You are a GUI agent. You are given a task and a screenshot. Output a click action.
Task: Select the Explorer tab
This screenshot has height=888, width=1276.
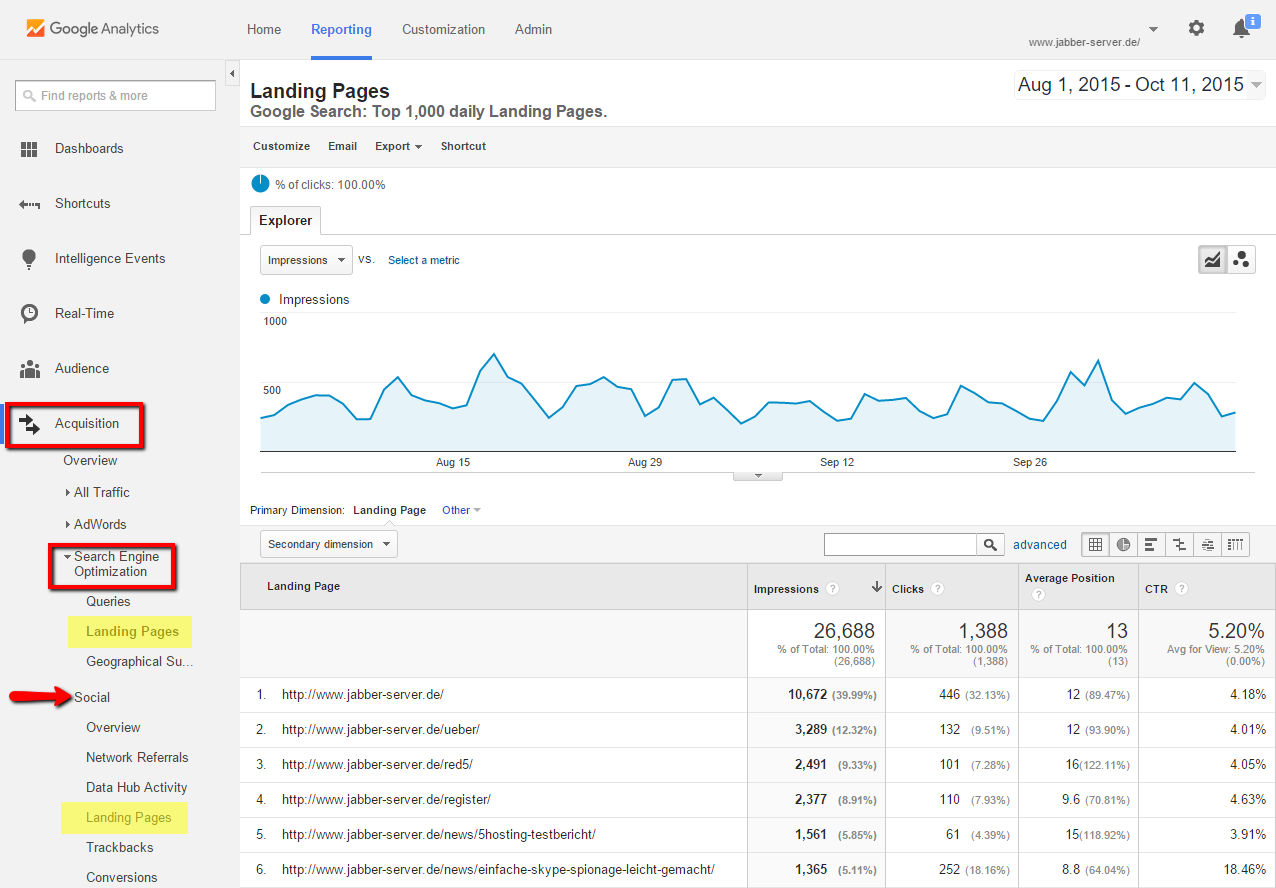[x=286, y=220]
